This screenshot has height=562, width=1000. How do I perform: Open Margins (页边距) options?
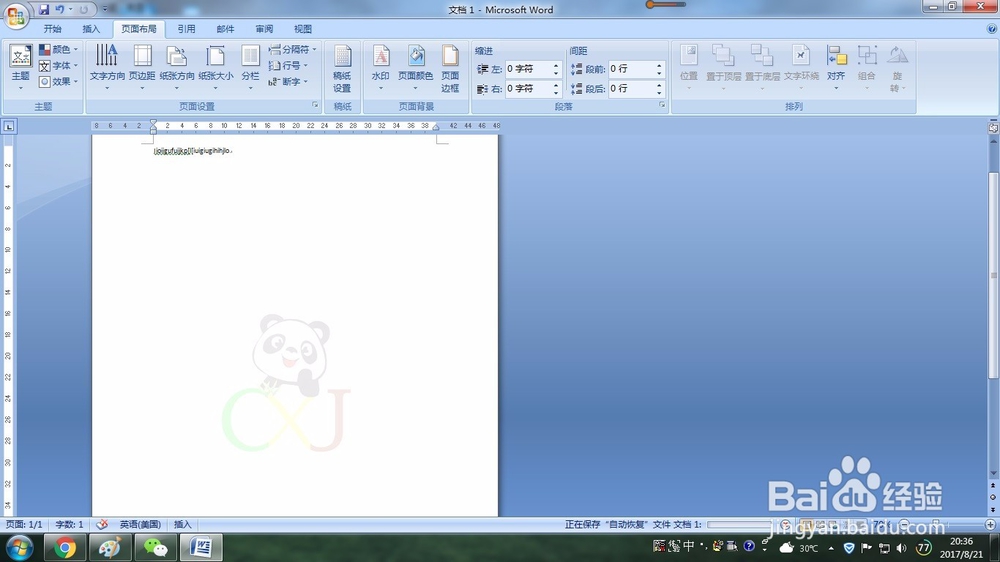click(142, 66)
